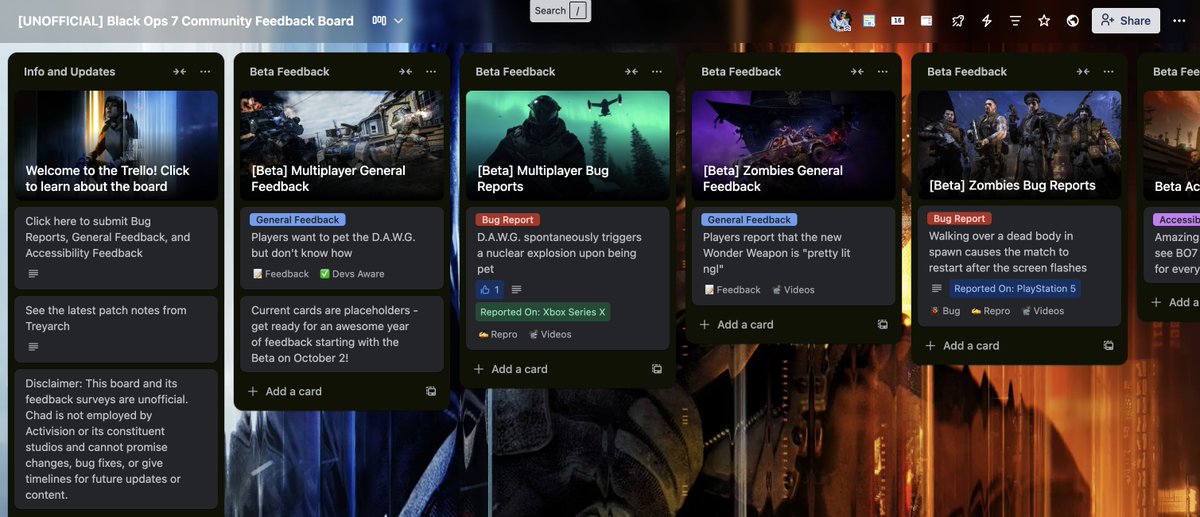Open the Disclaimer card
This screenshot has width=1200, height=517.
pyautogui.click(x=116, y=439)
